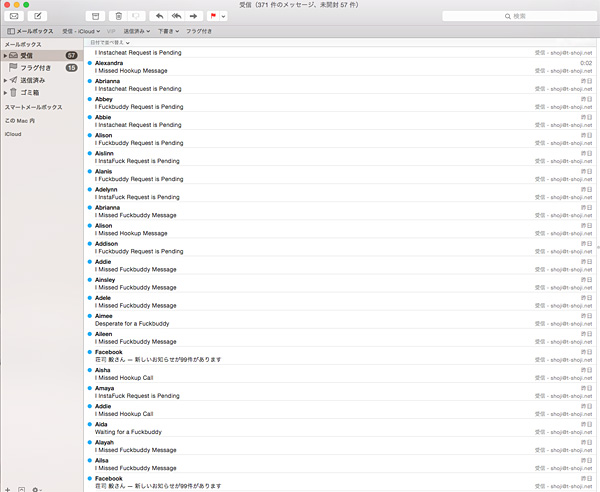Archive the selected message via the toolbar
The height and width of the screenshot is (492, 600).
pyautogui.click(x=95, y=16)
